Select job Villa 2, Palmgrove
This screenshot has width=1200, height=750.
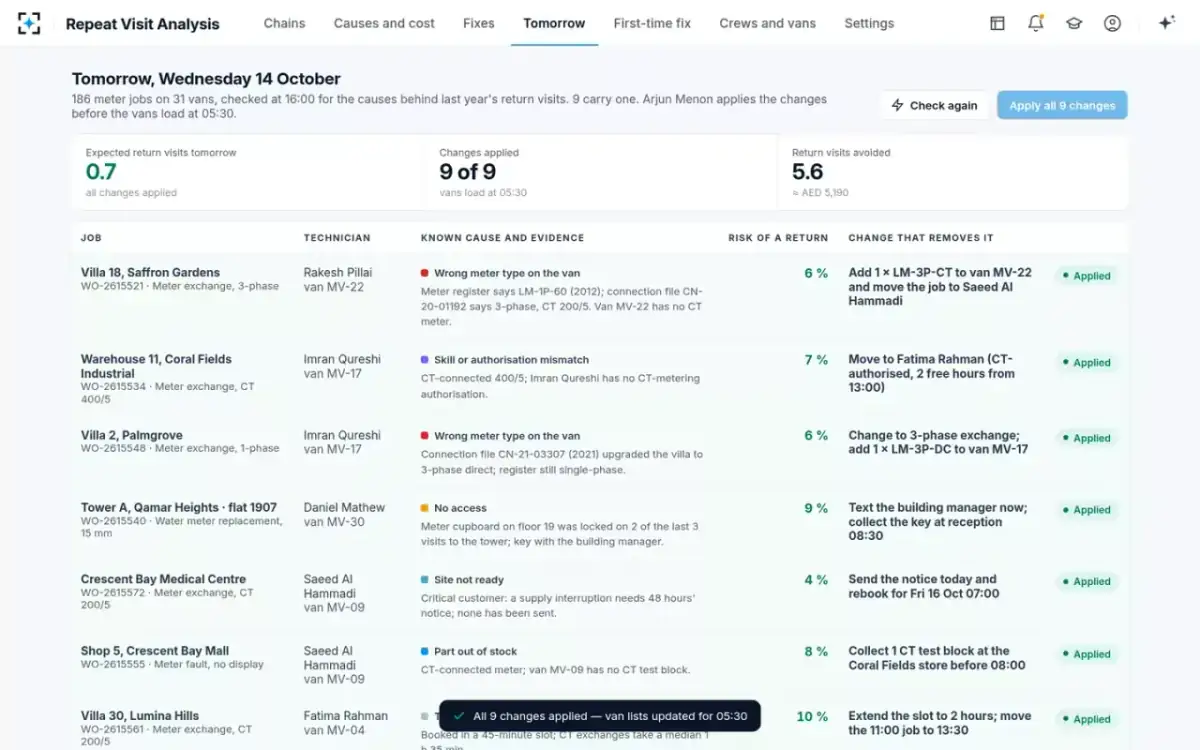click(134, 435)
